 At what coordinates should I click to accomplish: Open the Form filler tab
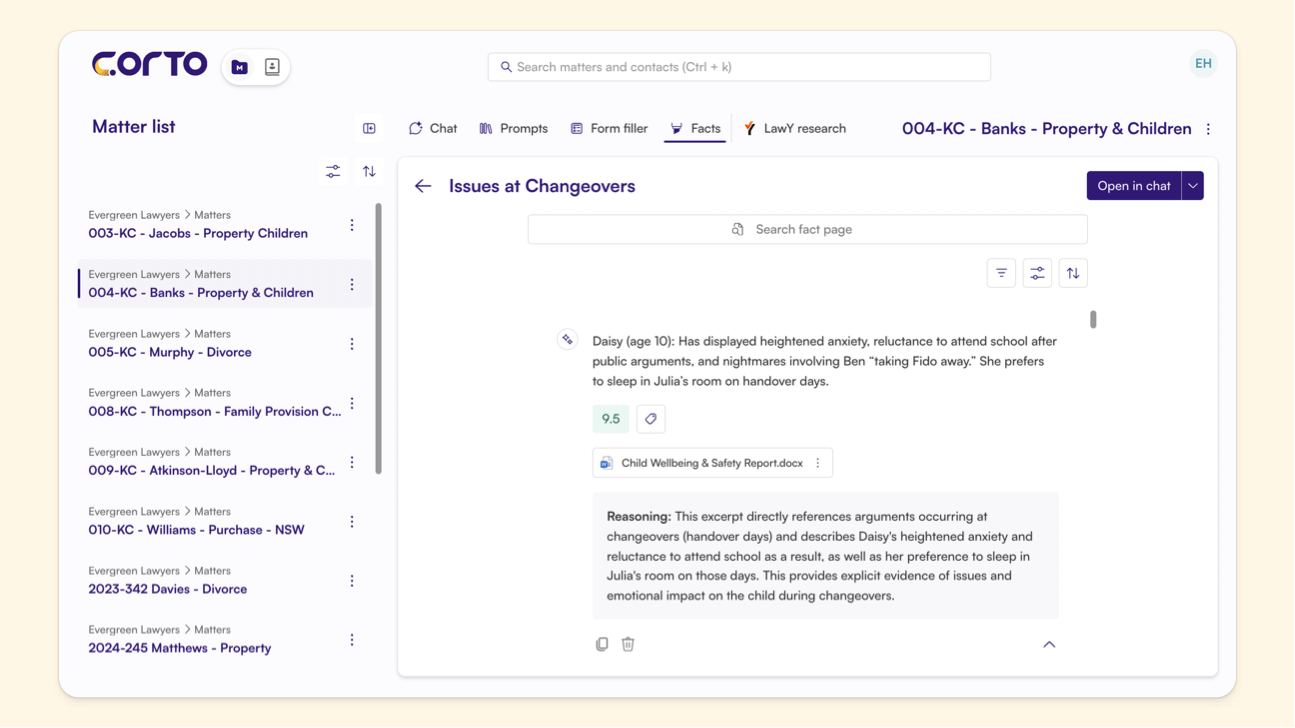coord(609,129)
